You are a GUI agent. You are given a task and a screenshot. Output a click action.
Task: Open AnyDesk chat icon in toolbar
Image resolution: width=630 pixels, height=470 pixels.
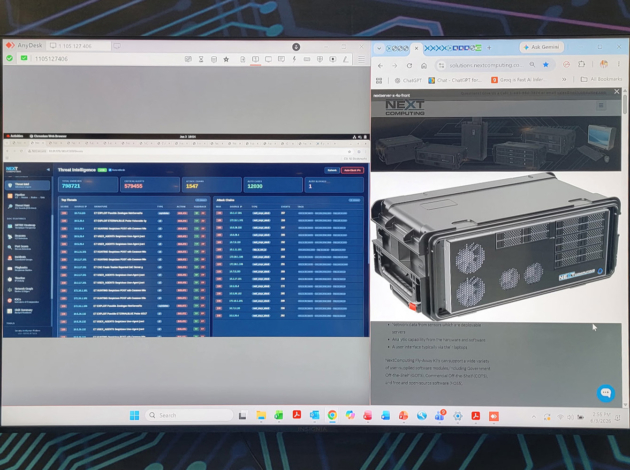281,59
